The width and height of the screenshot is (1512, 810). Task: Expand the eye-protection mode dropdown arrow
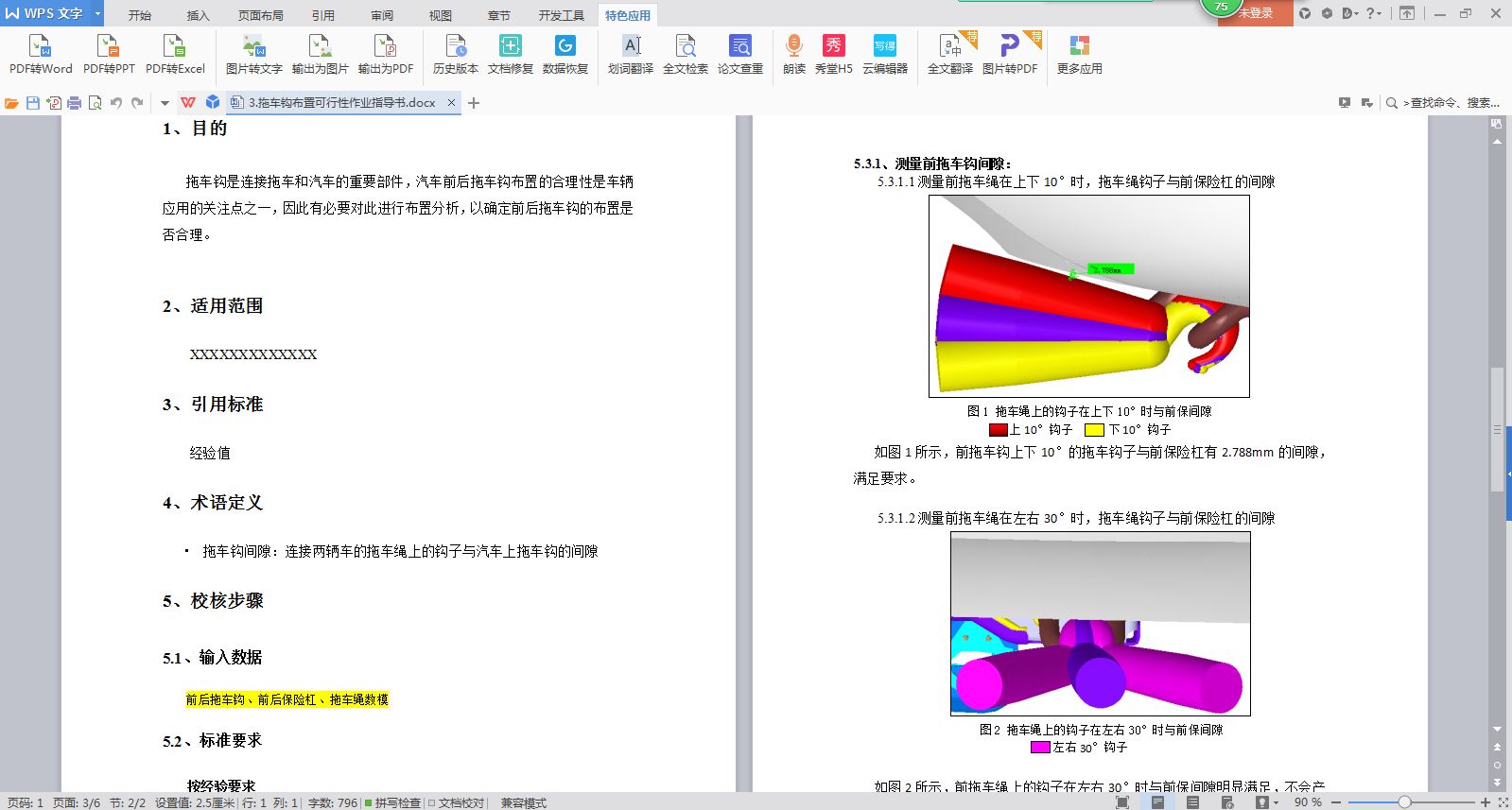point(1276,802)
